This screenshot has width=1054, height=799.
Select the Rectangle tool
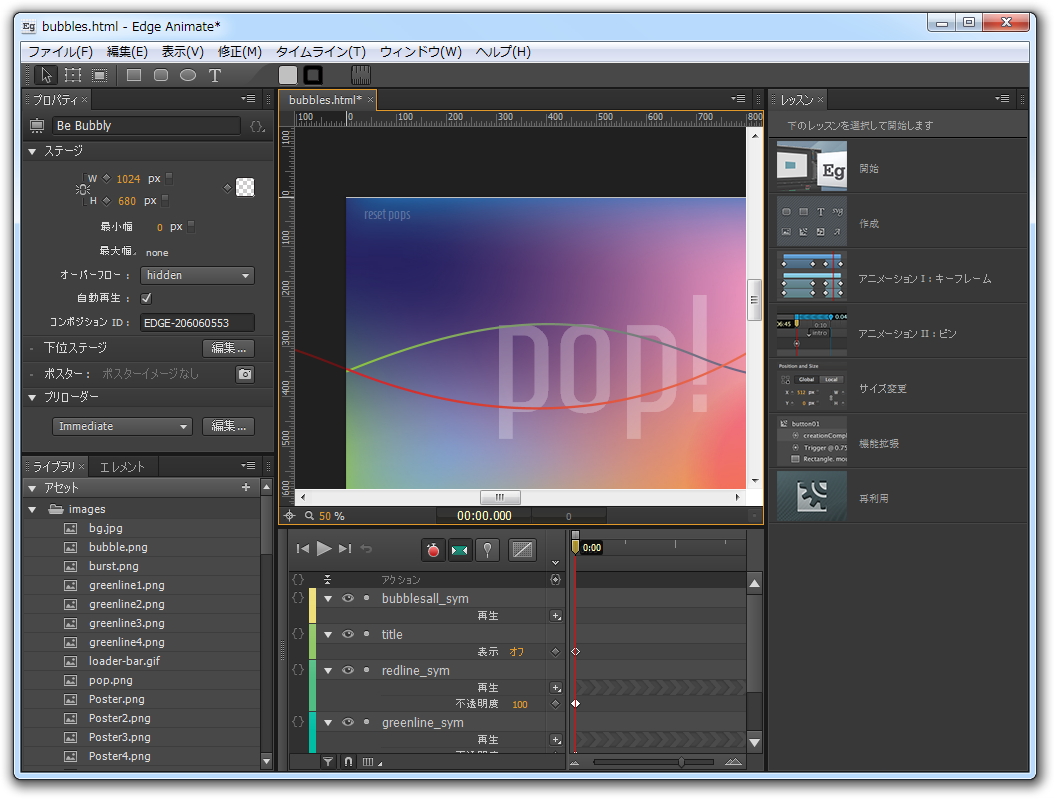(x=132, y=75)
